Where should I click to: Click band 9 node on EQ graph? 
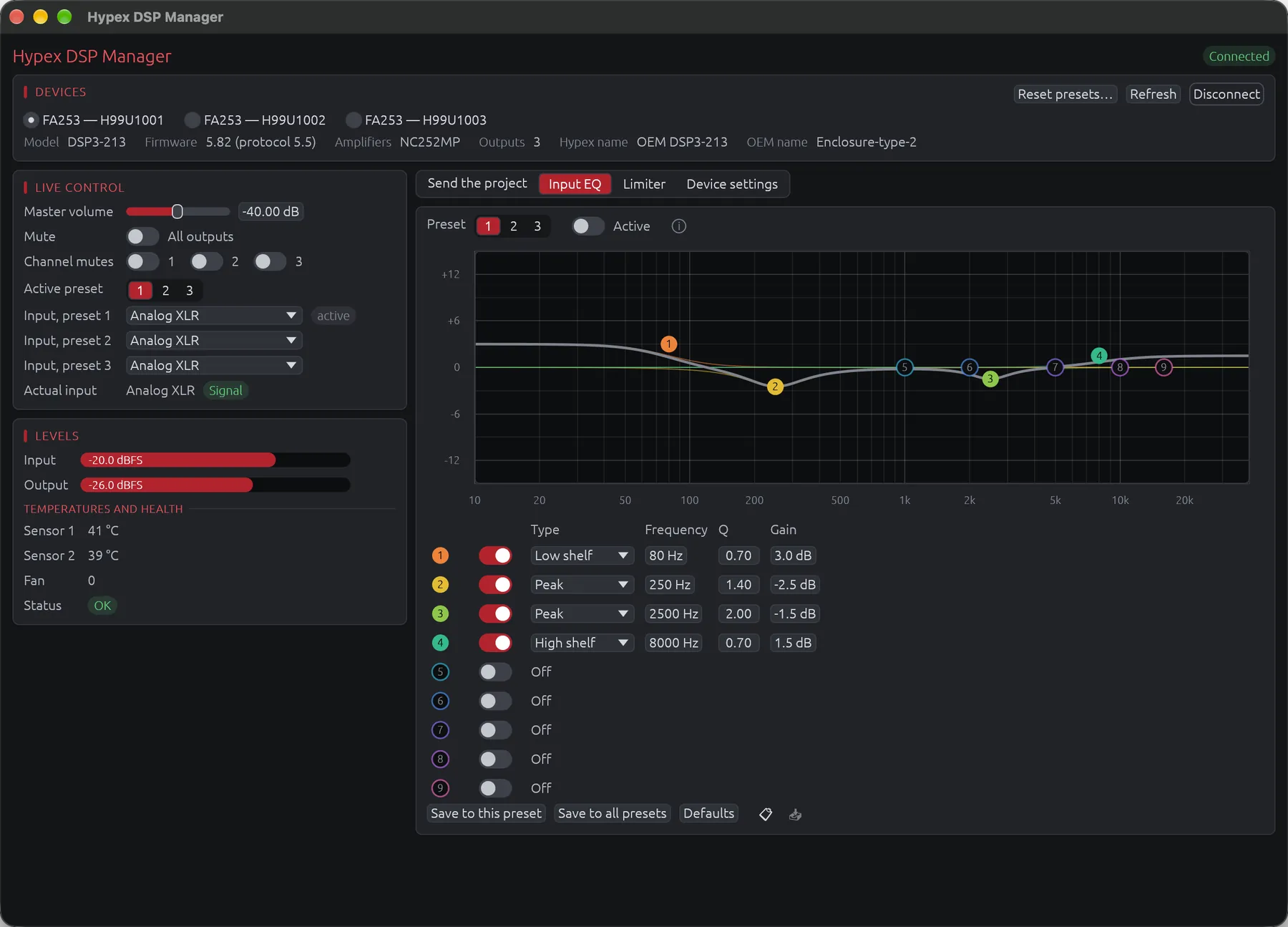tap(1163, 367)
